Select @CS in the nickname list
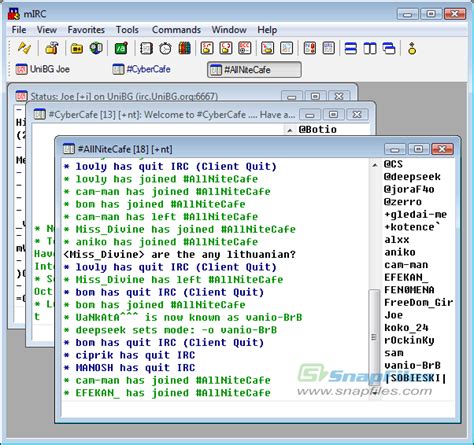Screen dimensions: 474x445 pos(393,164)
